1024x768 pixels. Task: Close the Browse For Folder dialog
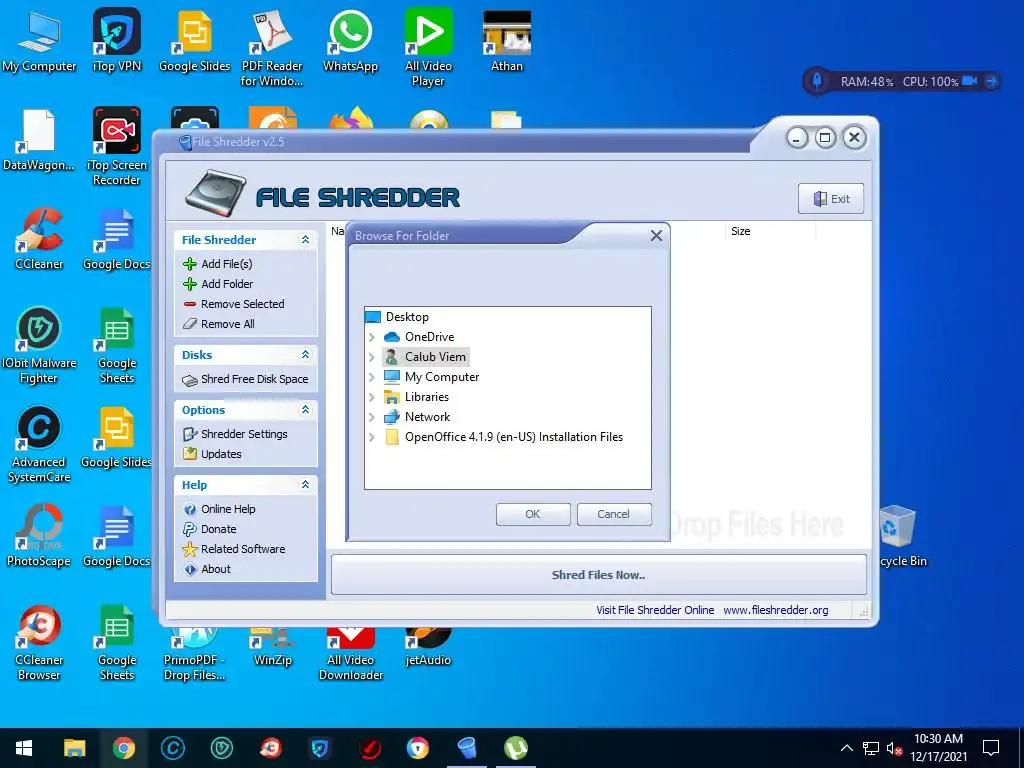[x=656, y=236]
